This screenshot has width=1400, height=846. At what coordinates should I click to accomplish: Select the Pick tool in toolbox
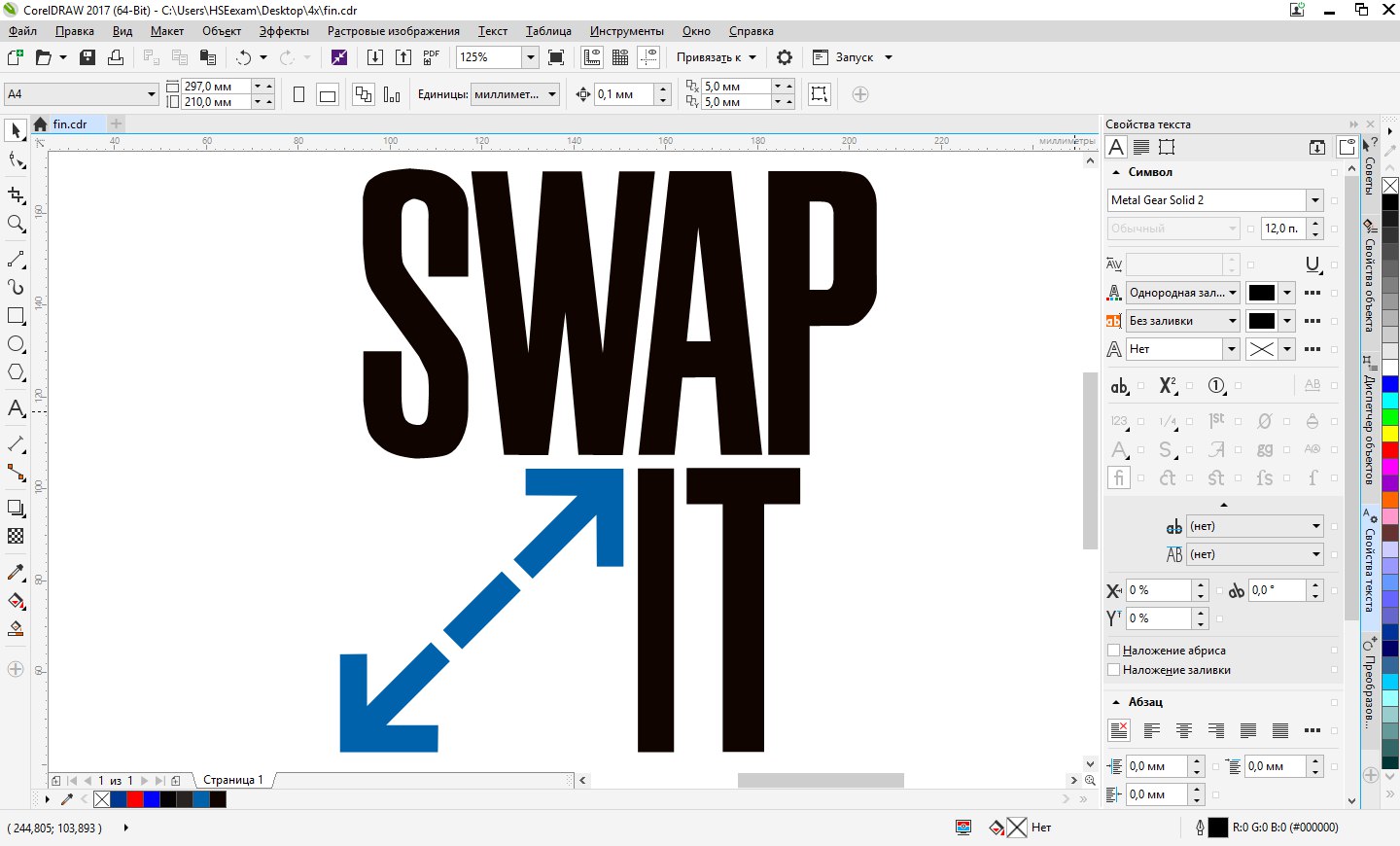(16, 130)
